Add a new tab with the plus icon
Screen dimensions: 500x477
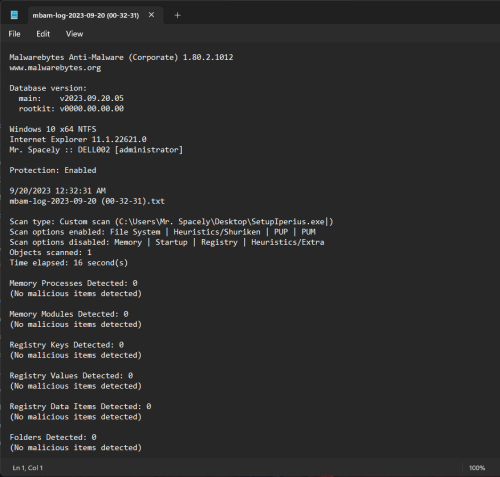coord(177,15)
